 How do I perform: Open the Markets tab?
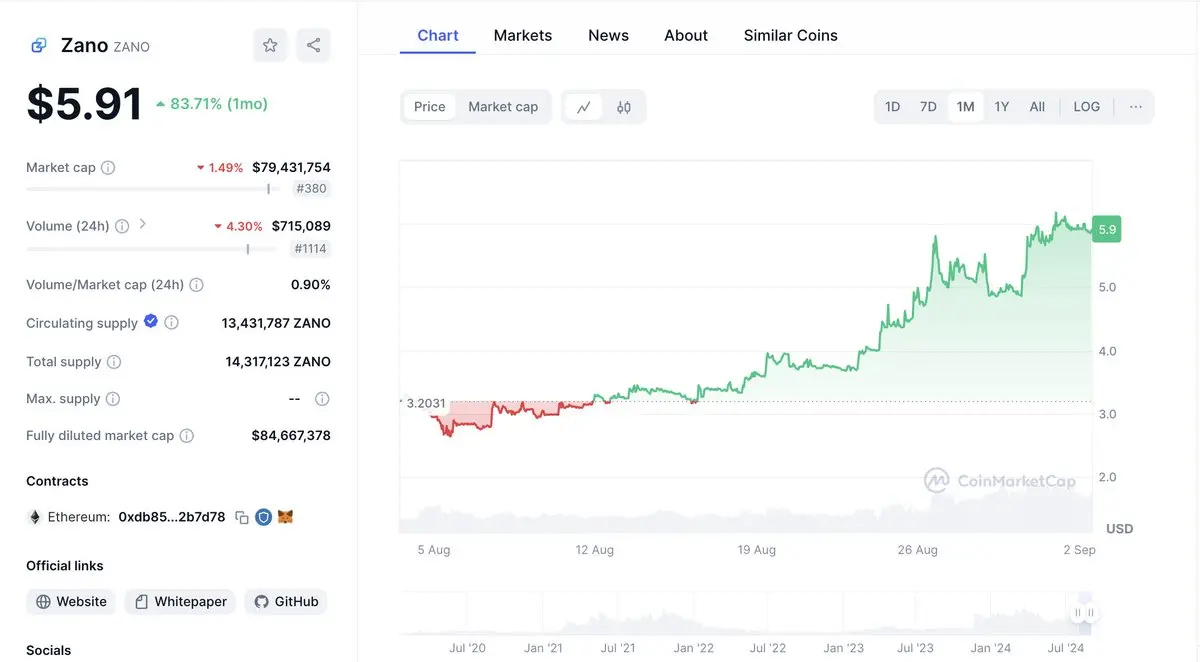point(523,35)
